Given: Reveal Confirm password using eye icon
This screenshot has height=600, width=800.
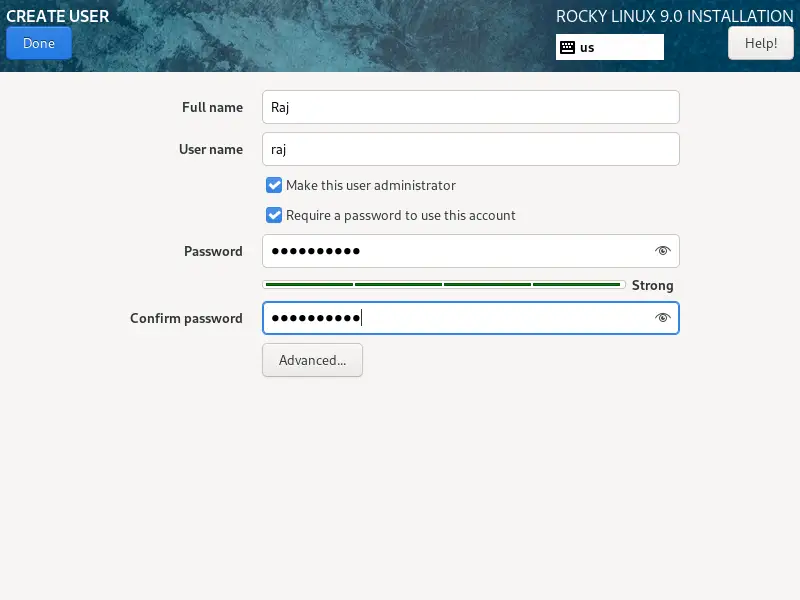Looking at the screenshot, I should pos(662,318).
